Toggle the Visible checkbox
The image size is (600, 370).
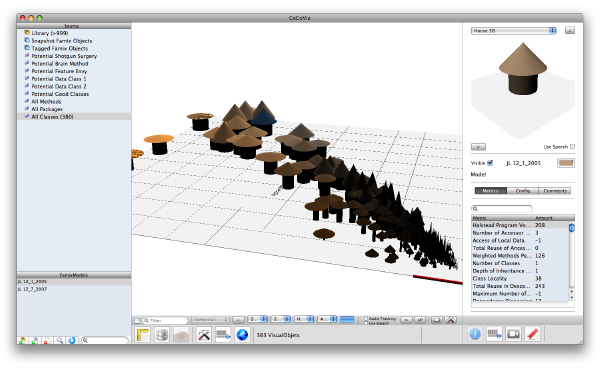tap(490, 163)
